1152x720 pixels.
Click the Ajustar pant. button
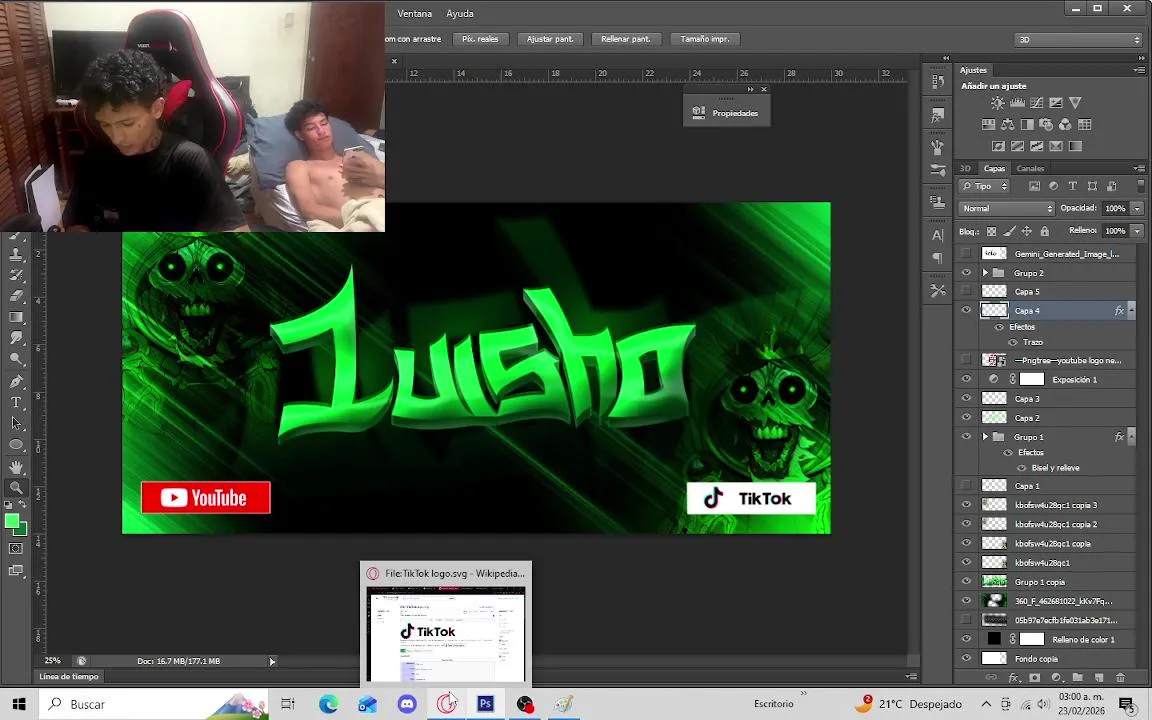click(550, 39)
